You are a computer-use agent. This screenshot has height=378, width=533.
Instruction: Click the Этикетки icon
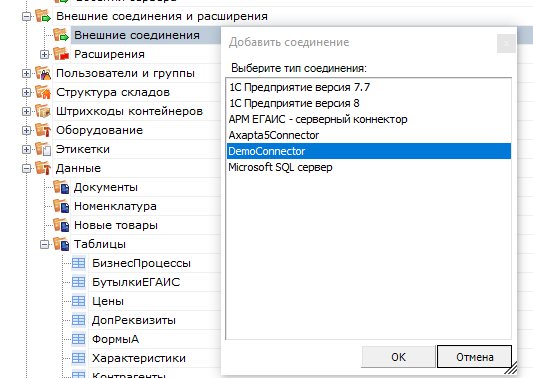tap(43, 149)
